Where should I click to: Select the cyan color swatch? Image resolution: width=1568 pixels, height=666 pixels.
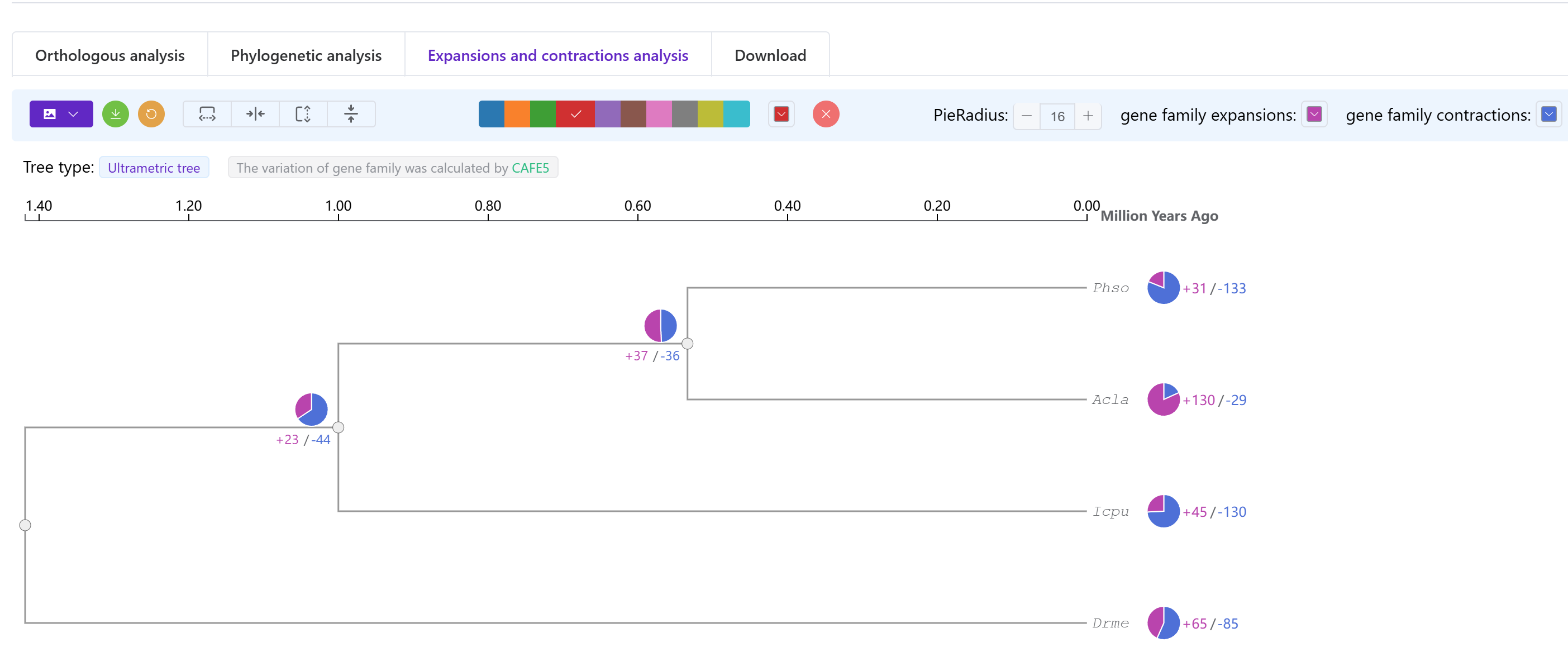pyautogui.click(x=737, y=114)
